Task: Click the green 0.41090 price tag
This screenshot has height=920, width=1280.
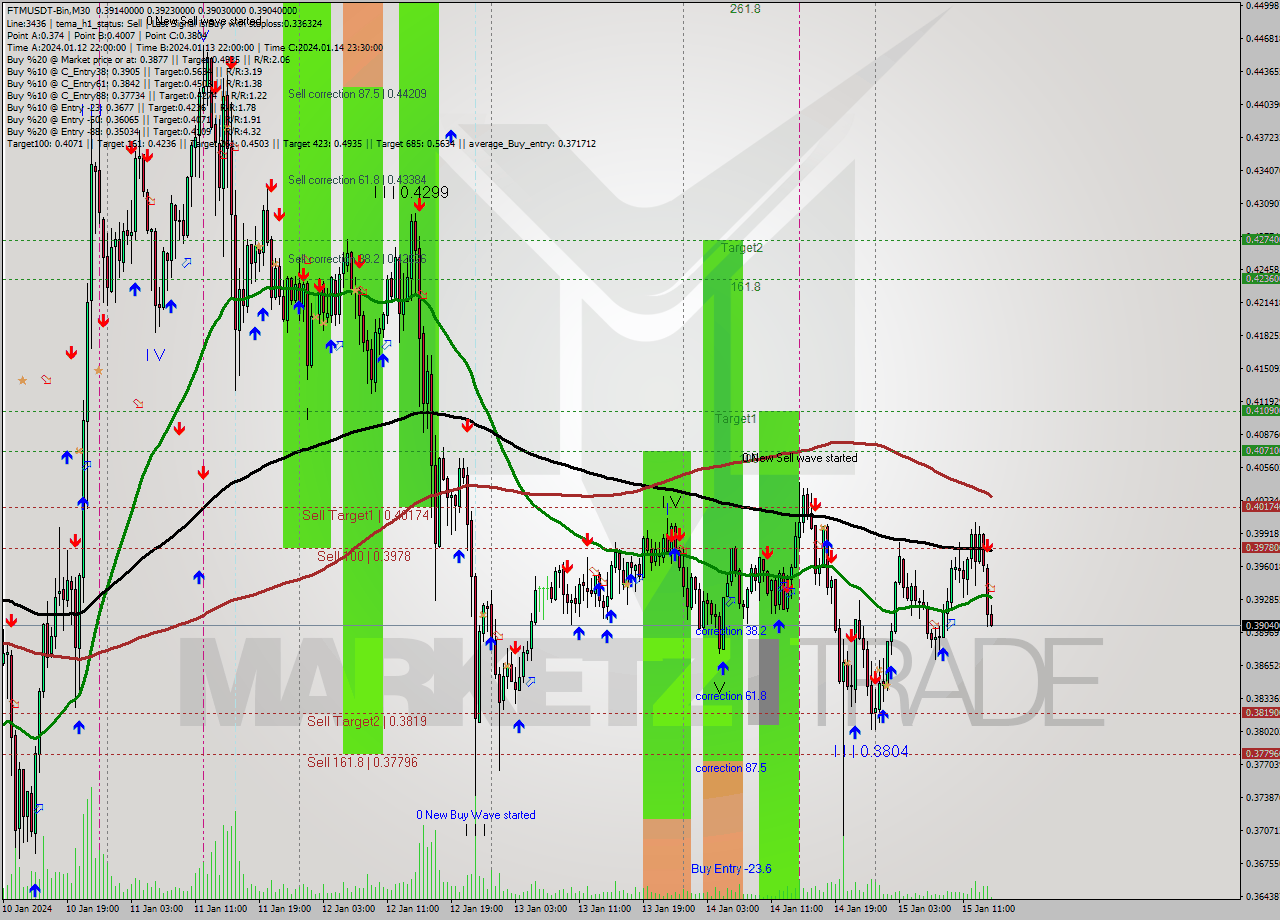Action: tap(1259, 410)
